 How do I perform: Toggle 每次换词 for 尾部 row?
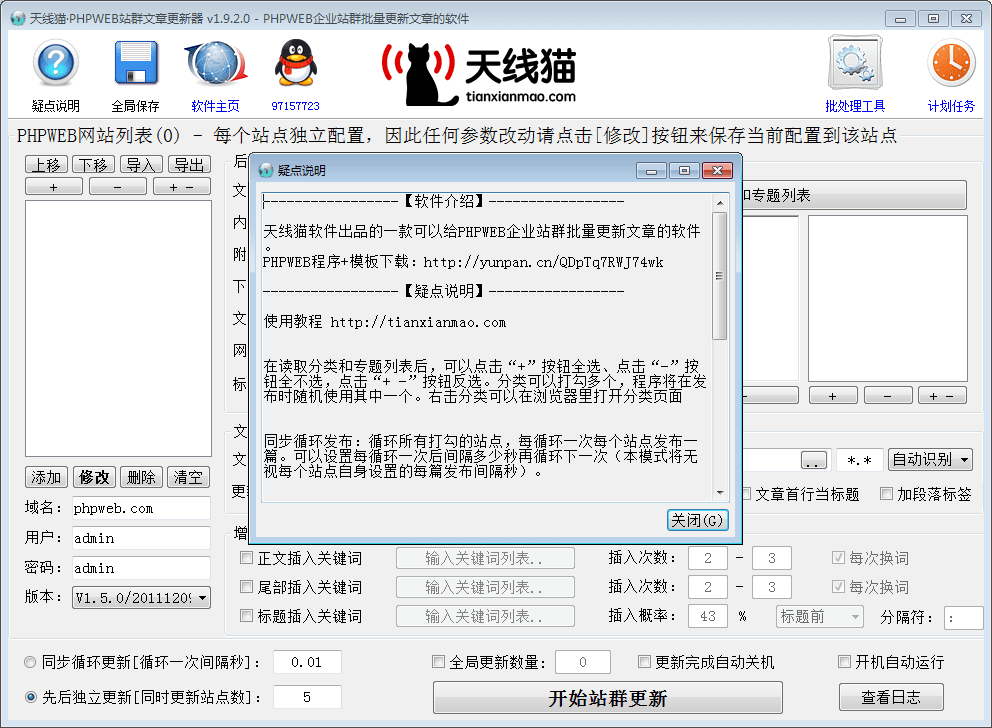coord(838,586)
